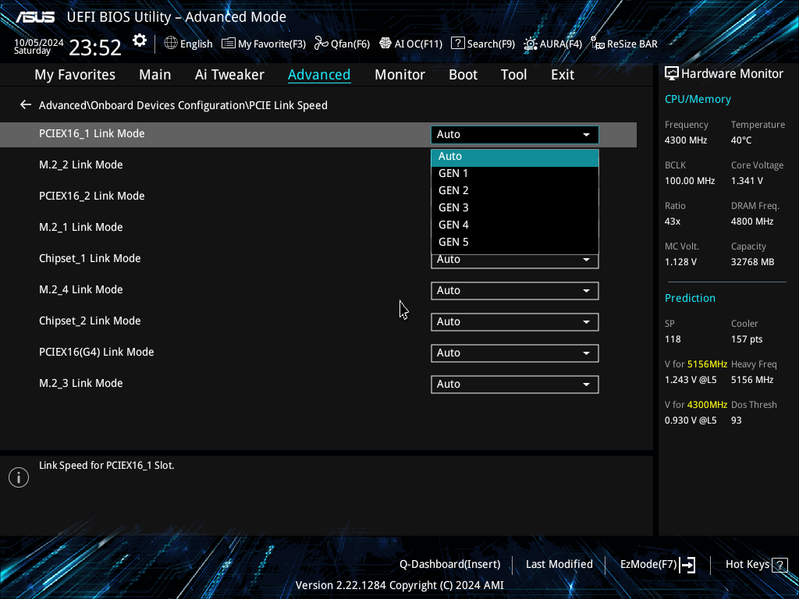The width and height of the screenshot is (799, 599).
Task: Select Auto in the open dropdown list
Action: pyautogui.click(x=515, y=158)
